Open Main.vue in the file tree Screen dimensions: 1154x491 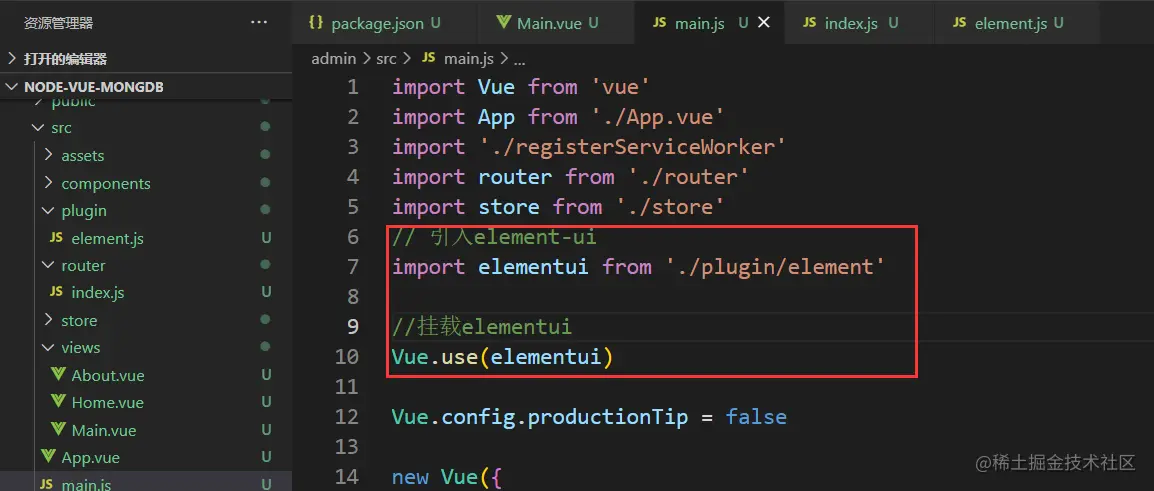coord(104,430)
